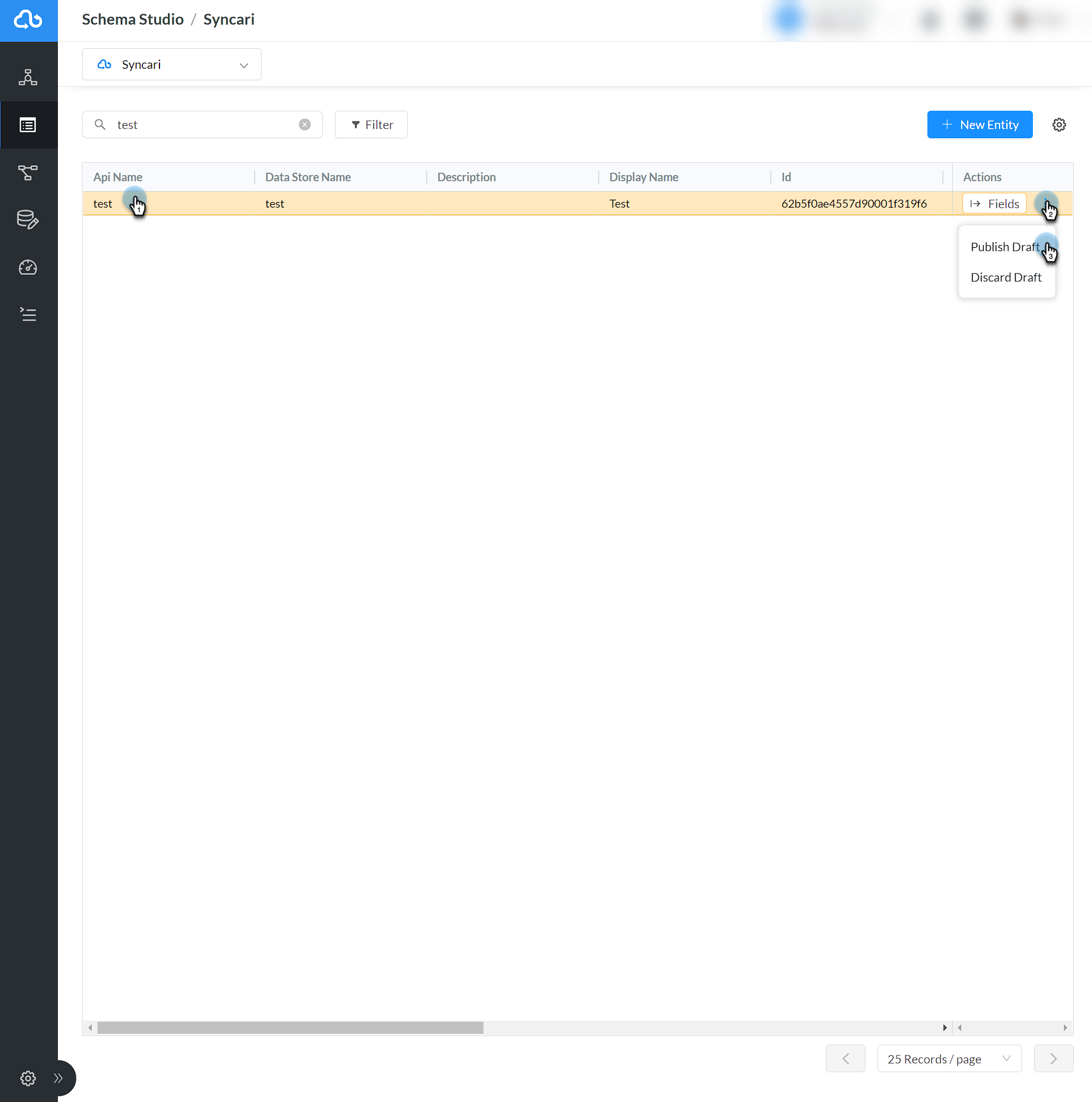Open sidebar settings gear icon

point(28,1078)
